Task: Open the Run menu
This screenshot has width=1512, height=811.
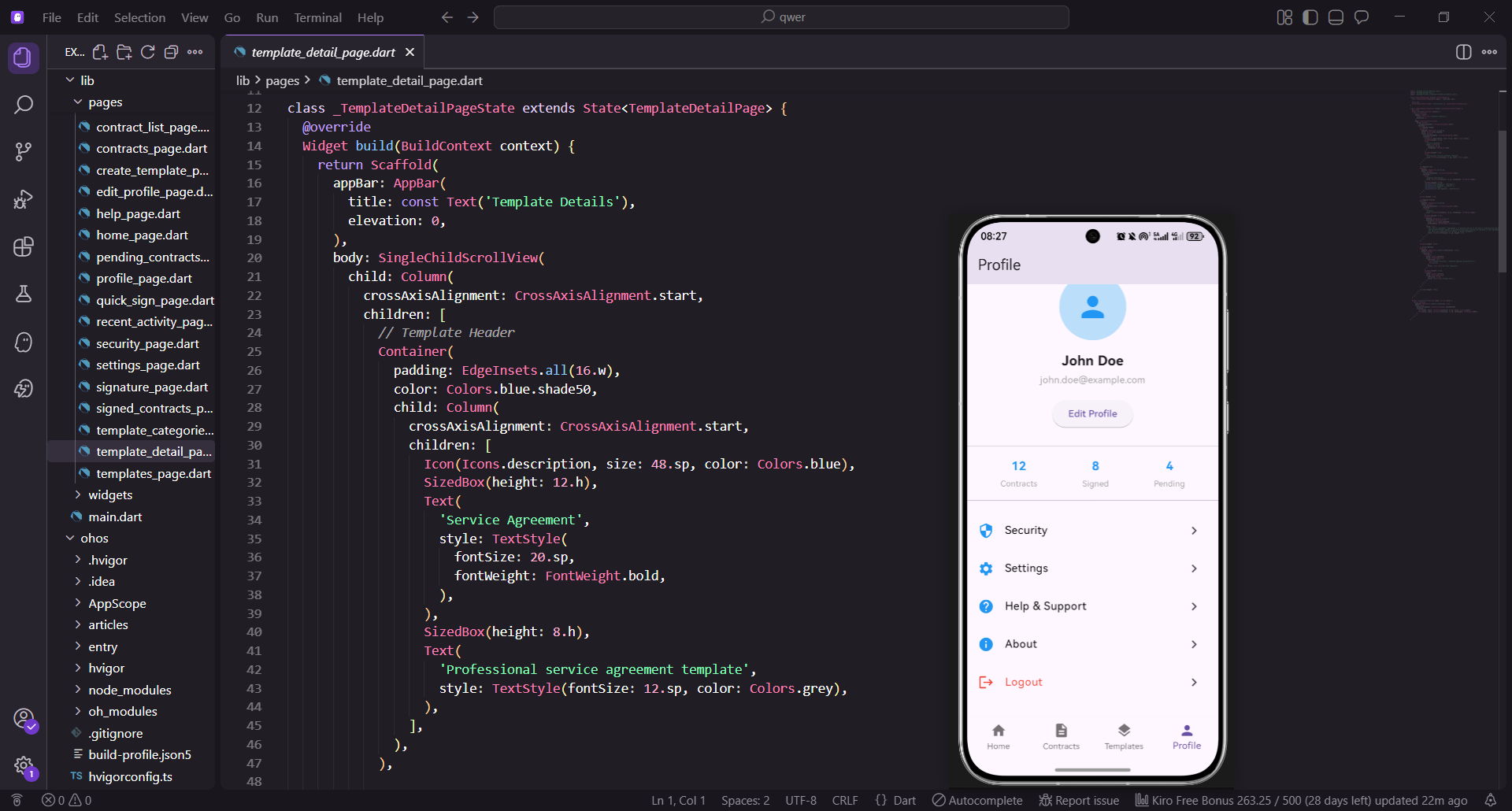Action: 267,17
